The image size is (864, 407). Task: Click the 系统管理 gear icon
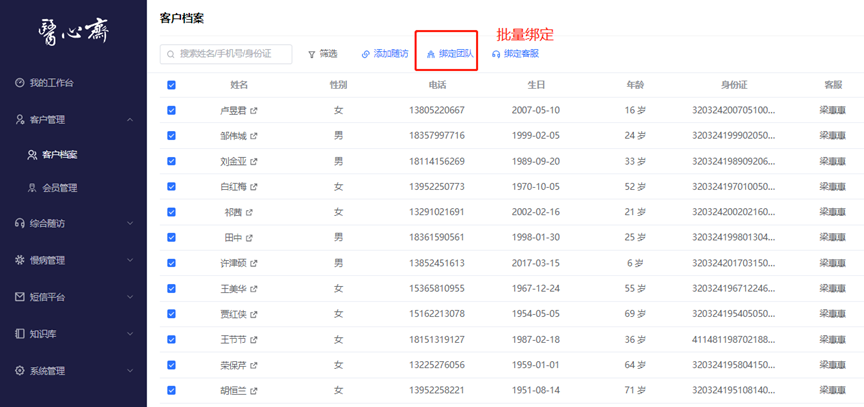[x=20, y=370]
